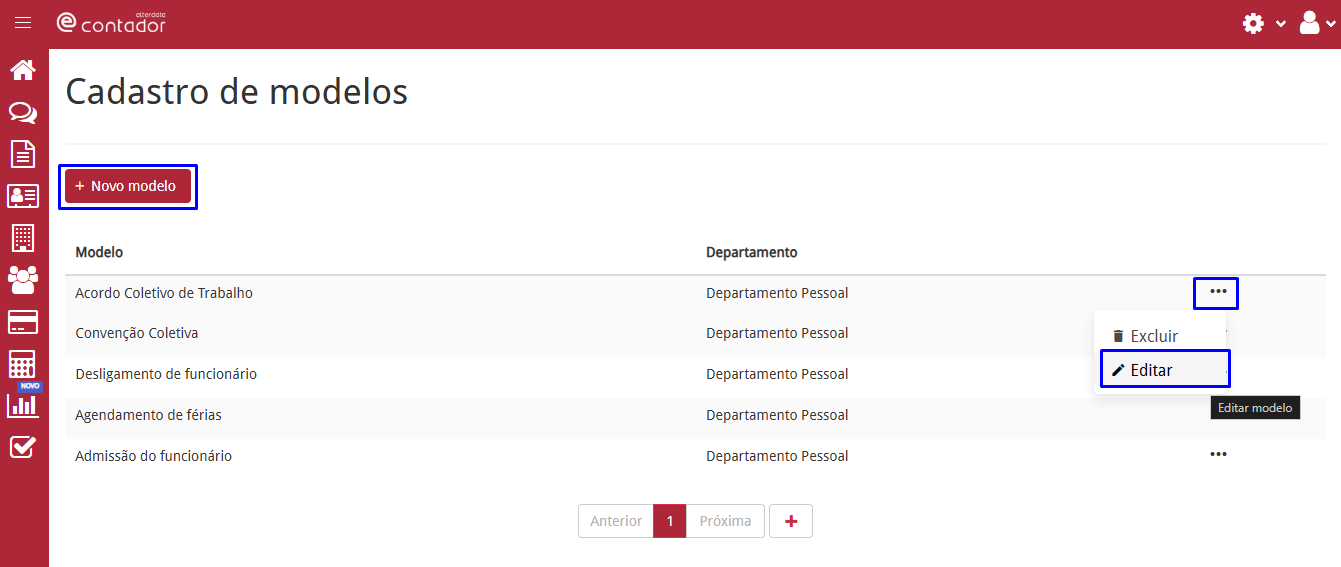1341x567 pixels.
Task: Open the calculator sidebar icon
Action: point(23,363)
